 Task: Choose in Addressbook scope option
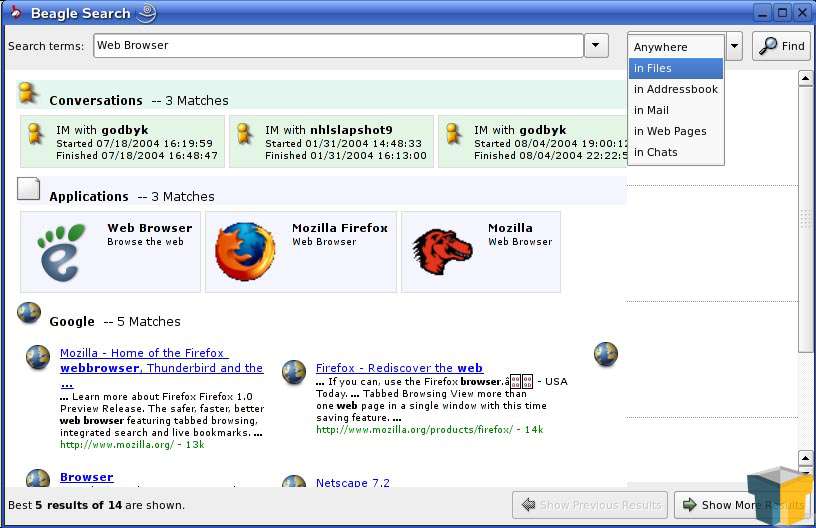(675, 89)
